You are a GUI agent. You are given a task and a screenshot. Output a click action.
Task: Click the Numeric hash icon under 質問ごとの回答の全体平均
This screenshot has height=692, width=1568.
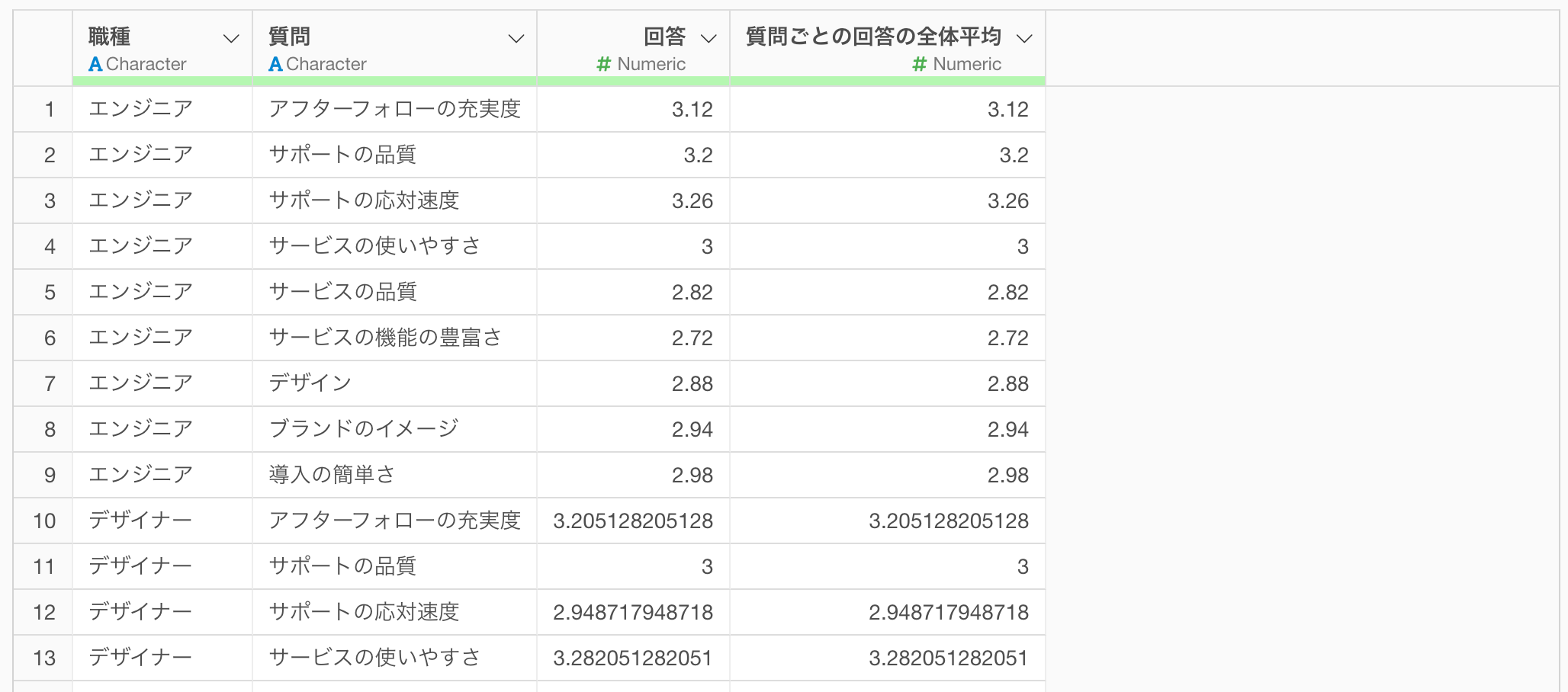(x=919, y=64)
